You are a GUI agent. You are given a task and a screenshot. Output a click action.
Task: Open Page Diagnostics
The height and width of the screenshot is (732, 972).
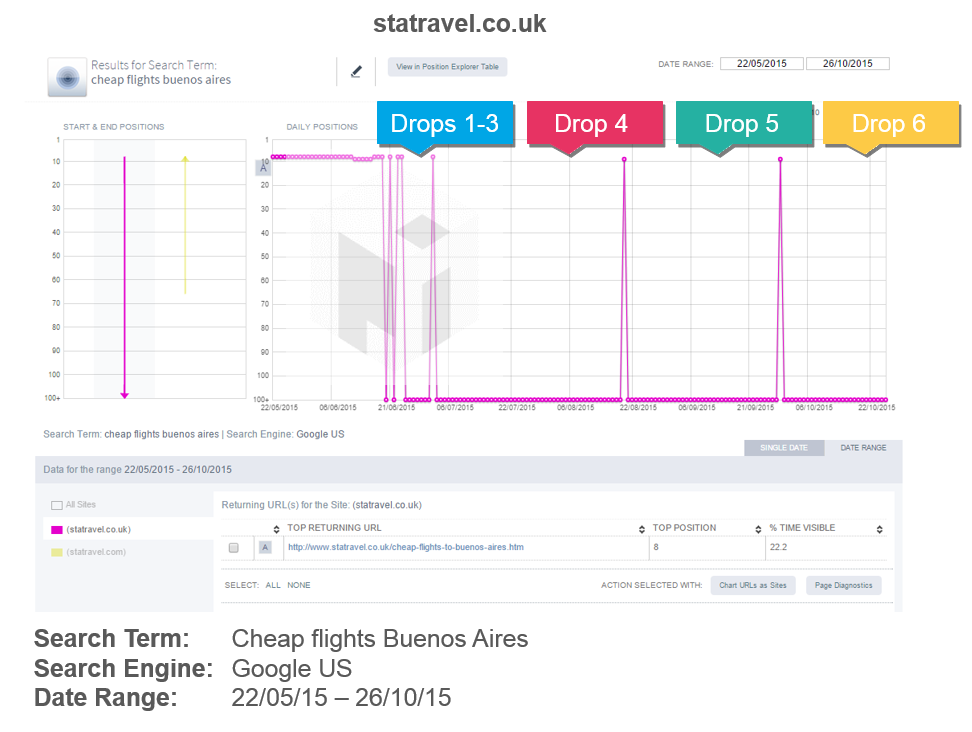843,585
